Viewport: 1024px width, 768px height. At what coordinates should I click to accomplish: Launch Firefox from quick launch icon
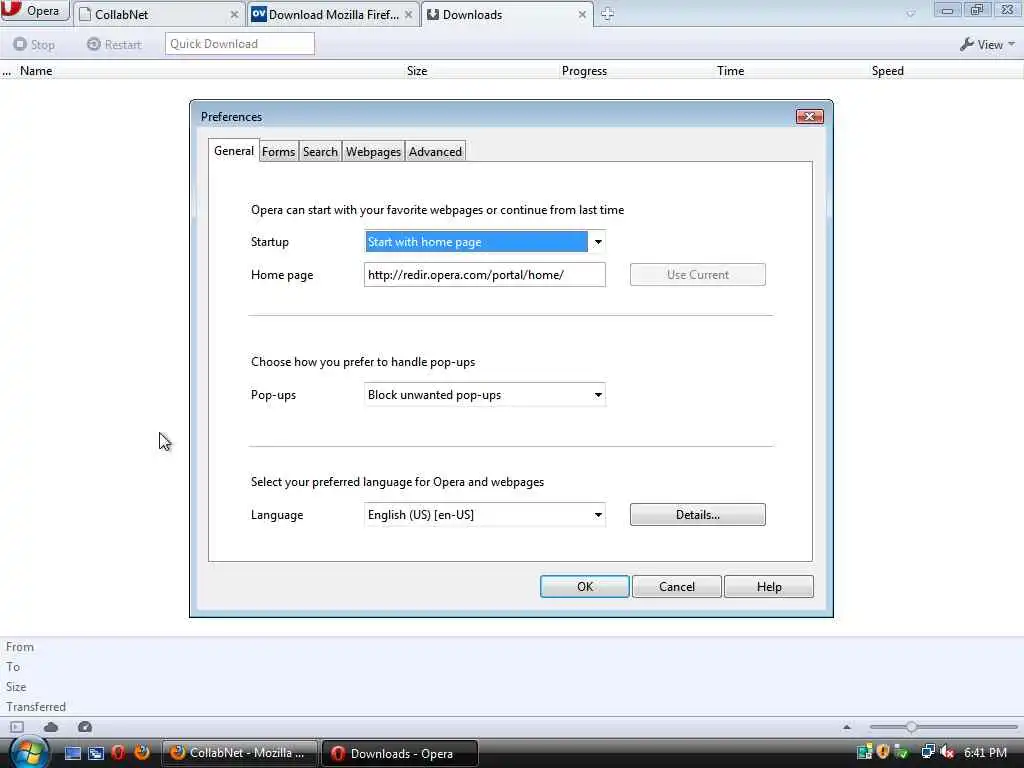coord(141,753)
